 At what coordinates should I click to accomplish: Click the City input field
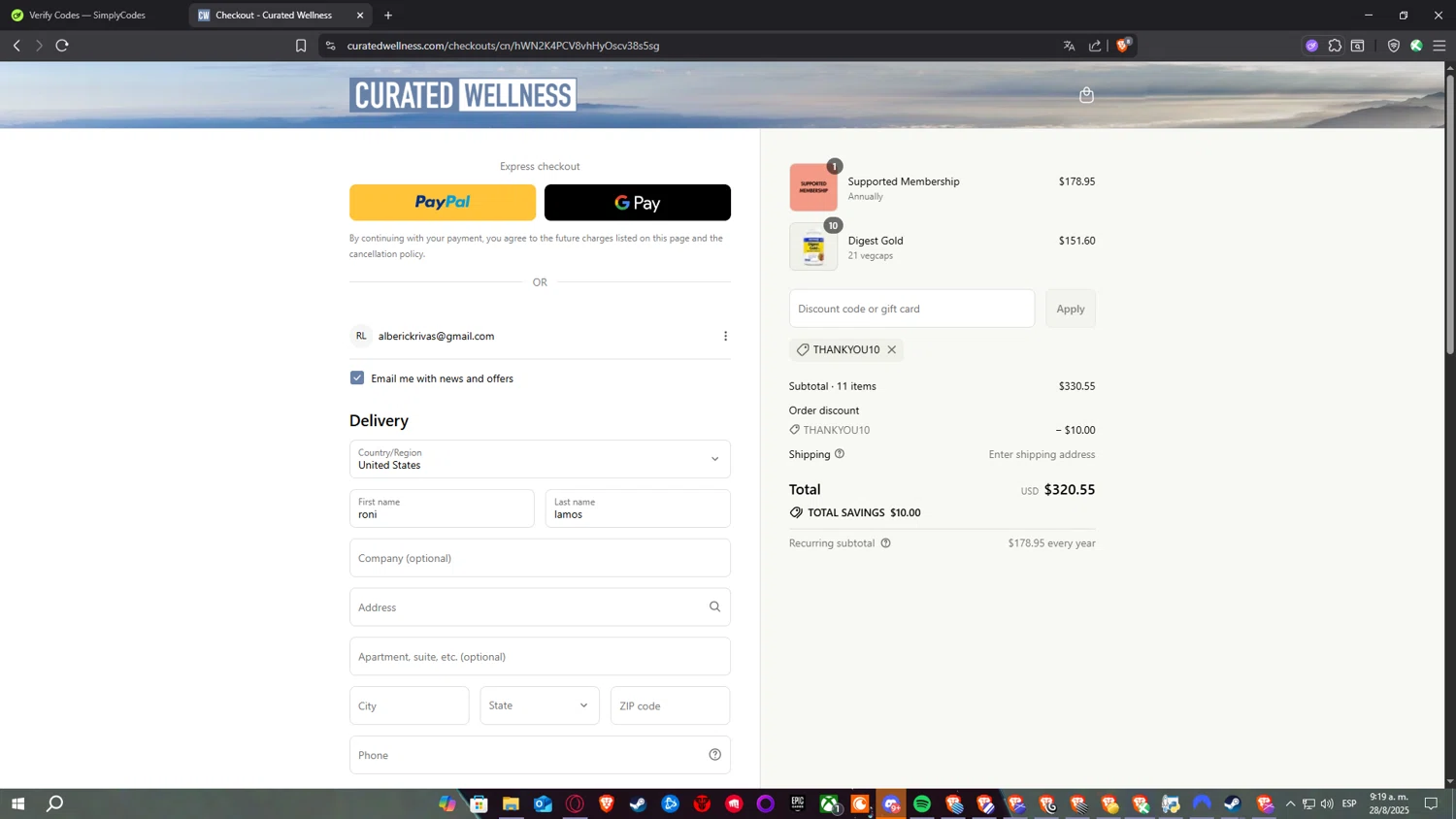click(409, 705)
